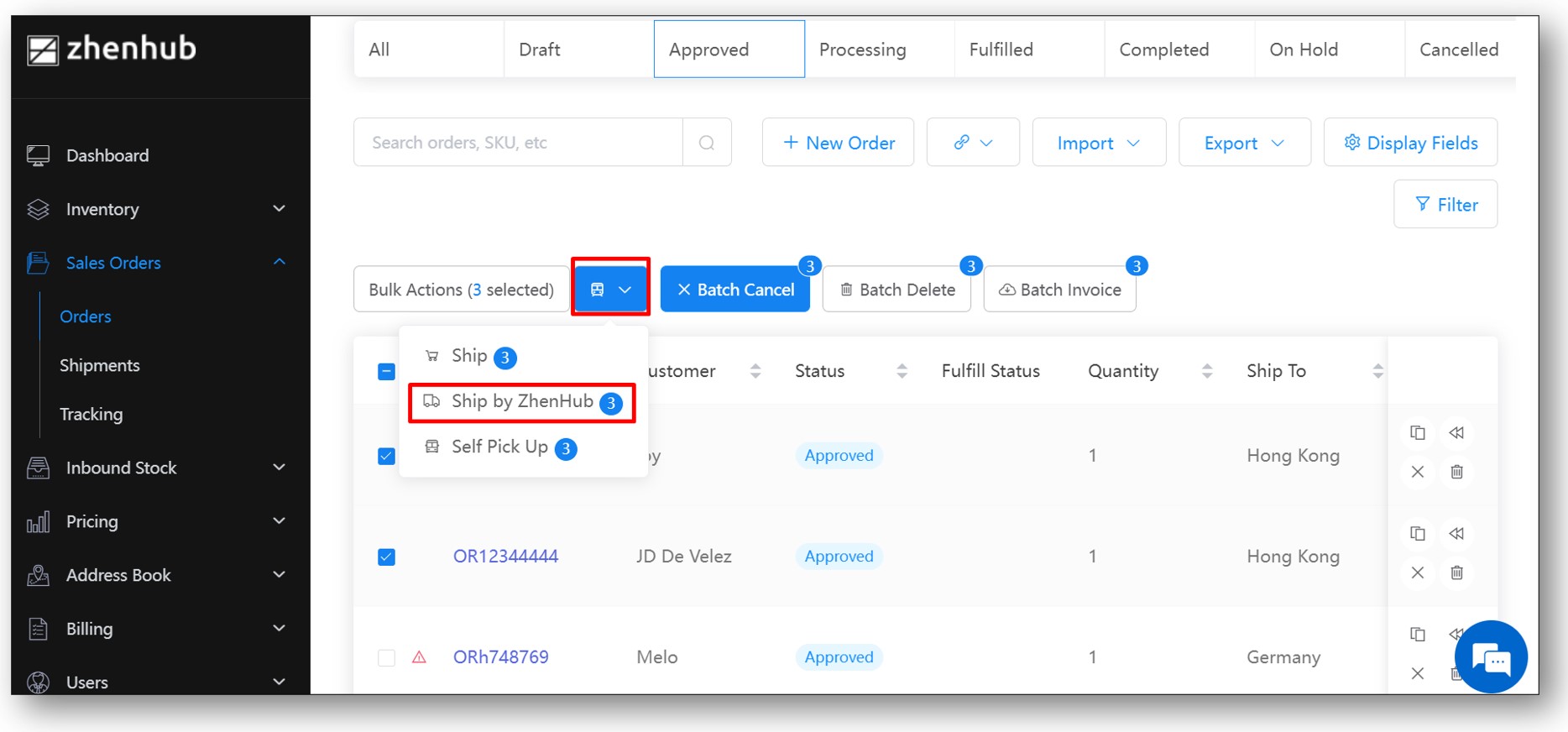Choose Ship by ZhenHub option
Image resolution: width=1568 pixels, height=732 pixels.
coord(522,402)
